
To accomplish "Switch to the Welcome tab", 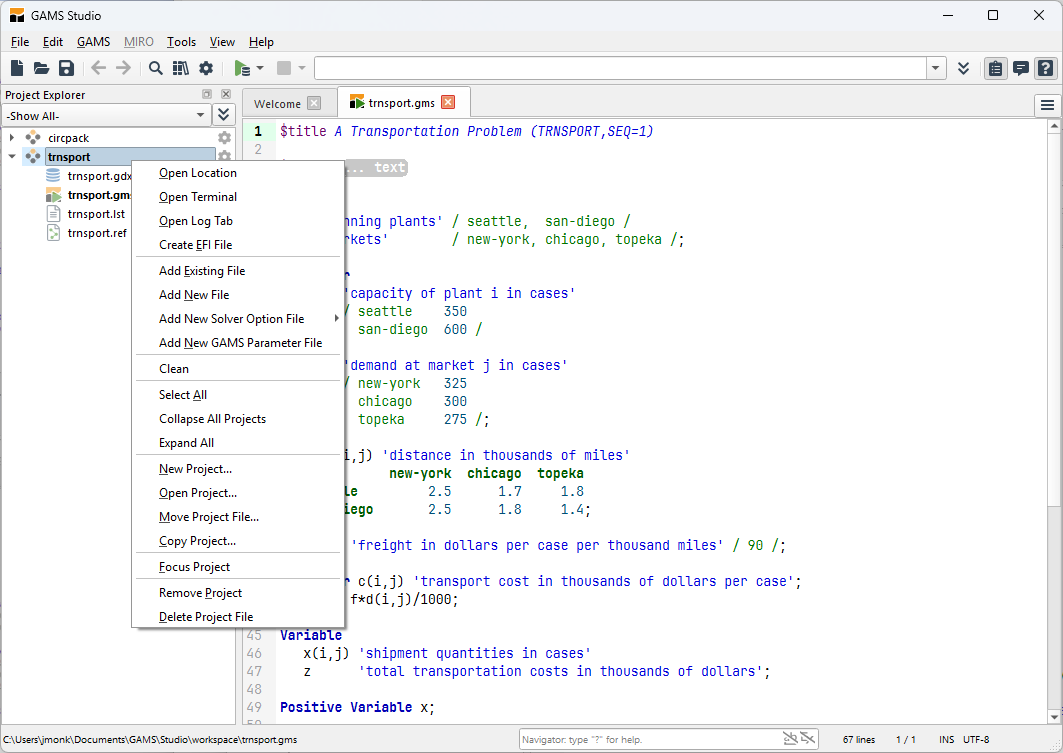I will click(x=277, y=103).
